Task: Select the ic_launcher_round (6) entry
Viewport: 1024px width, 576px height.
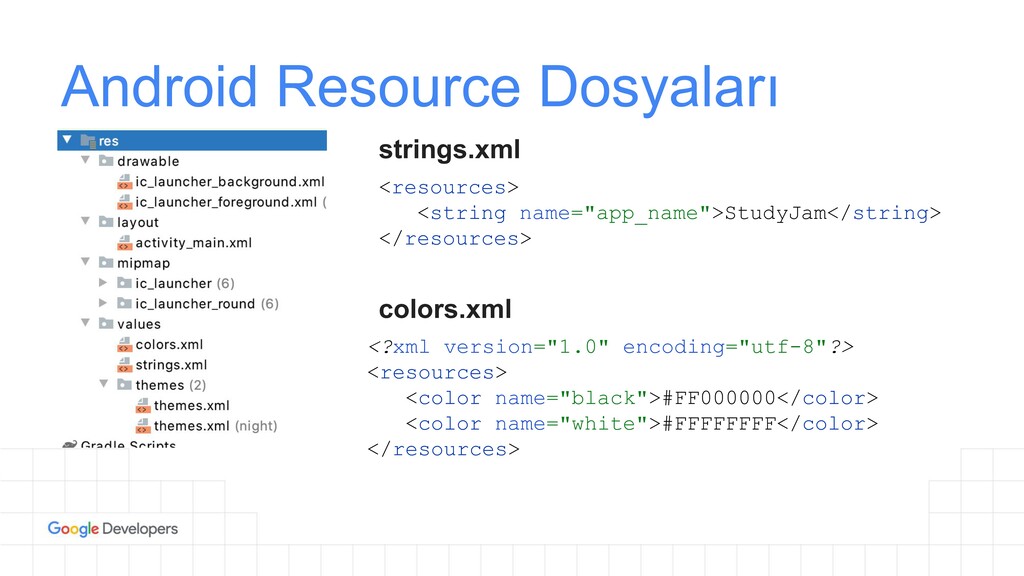Action: [207, 304]
